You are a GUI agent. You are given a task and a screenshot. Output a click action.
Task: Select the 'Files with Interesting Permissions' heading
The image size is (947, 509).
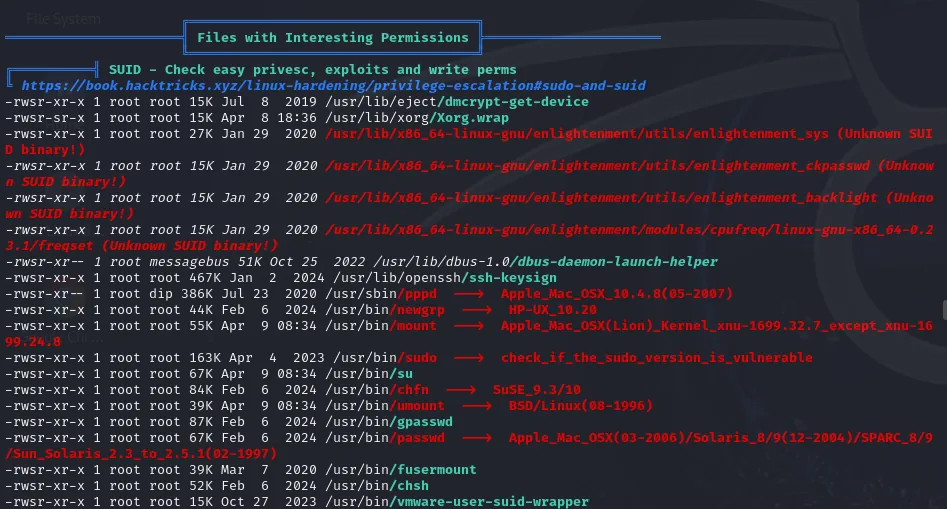click(x=333, y=37)
